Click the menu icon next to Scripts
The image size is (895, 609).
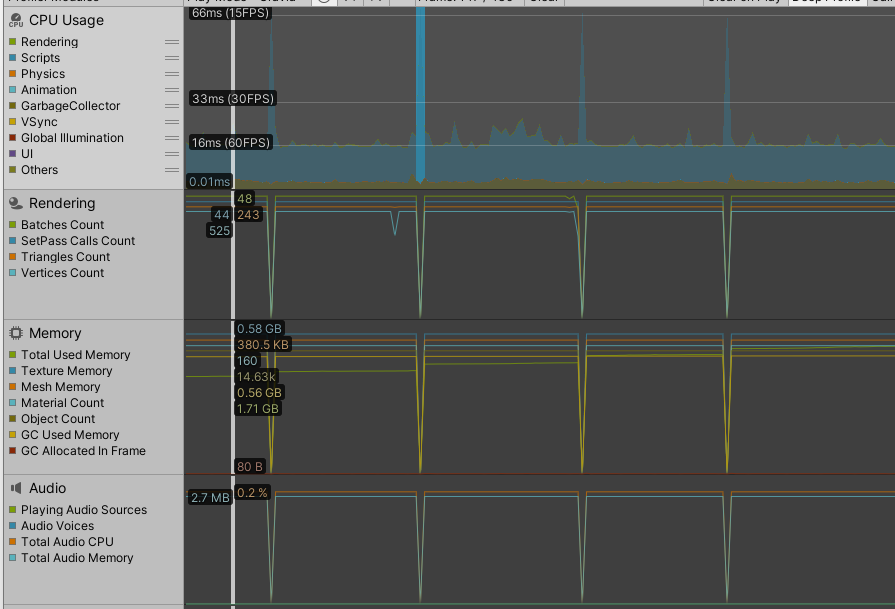click(x=172, y=57)
